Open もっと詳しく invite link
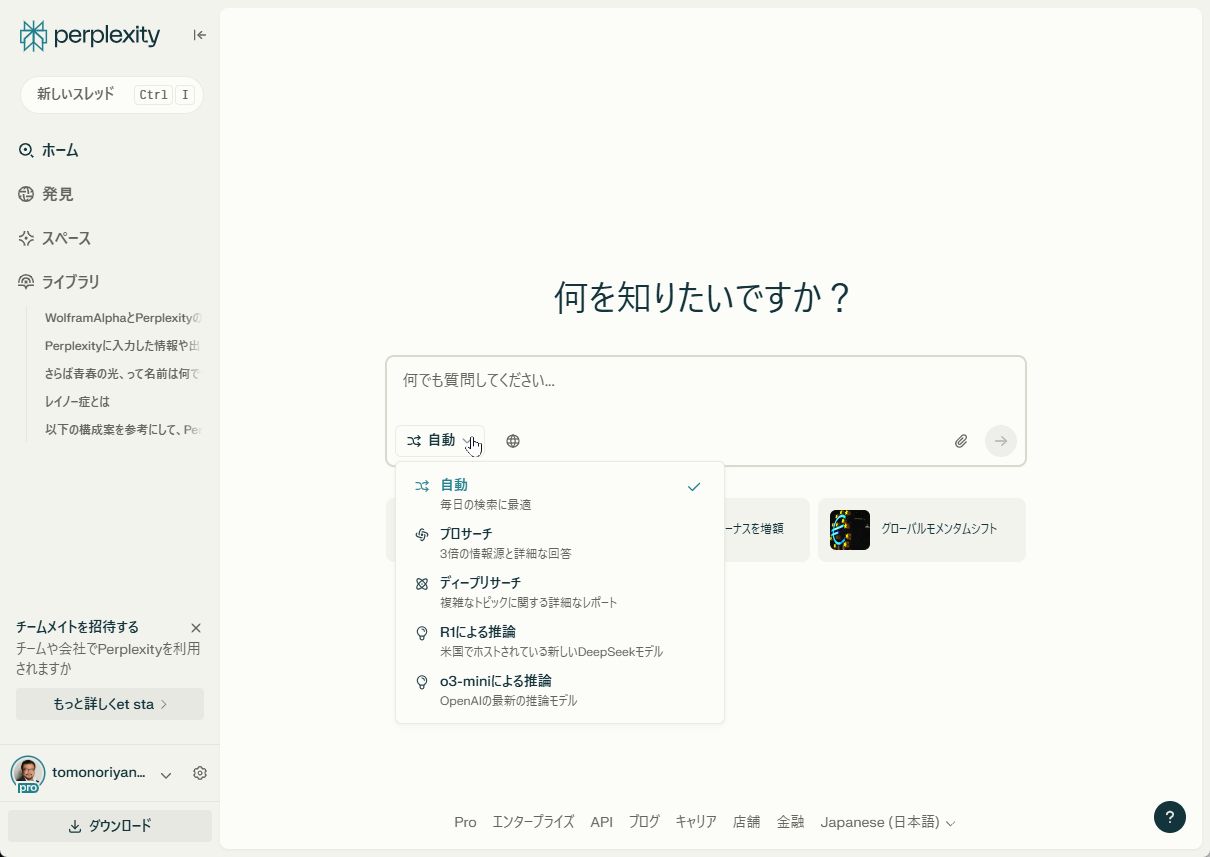Screen dimensions: 1210x857 click(109, 703)
